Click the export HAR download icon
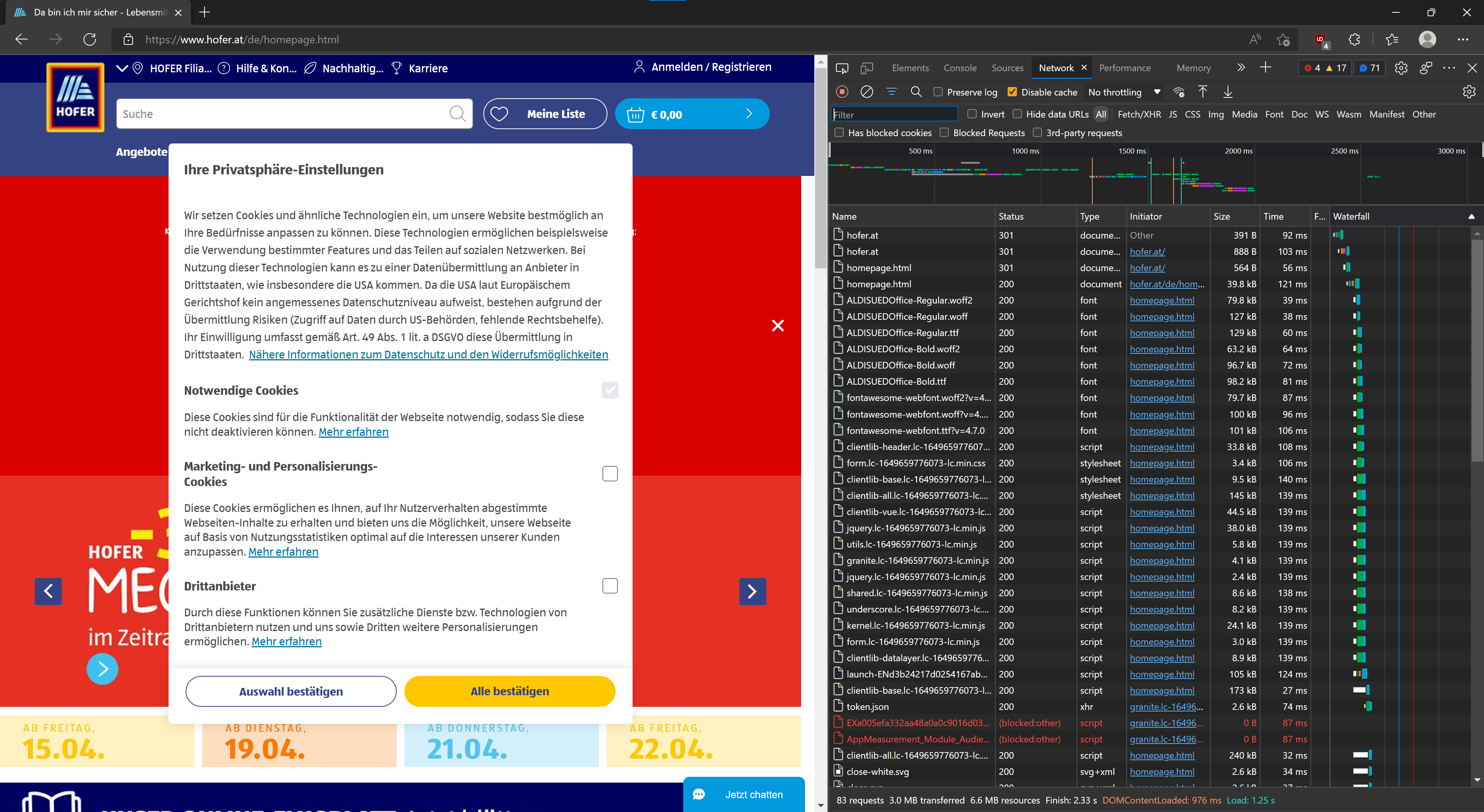This screenshot has width=1484, height=812. click(x=1228, y=92)
